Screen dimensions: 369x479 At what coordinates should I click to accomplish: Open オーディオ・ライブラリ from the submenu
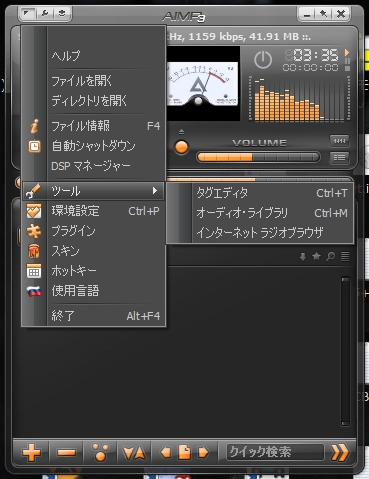(x=260, y=213)
